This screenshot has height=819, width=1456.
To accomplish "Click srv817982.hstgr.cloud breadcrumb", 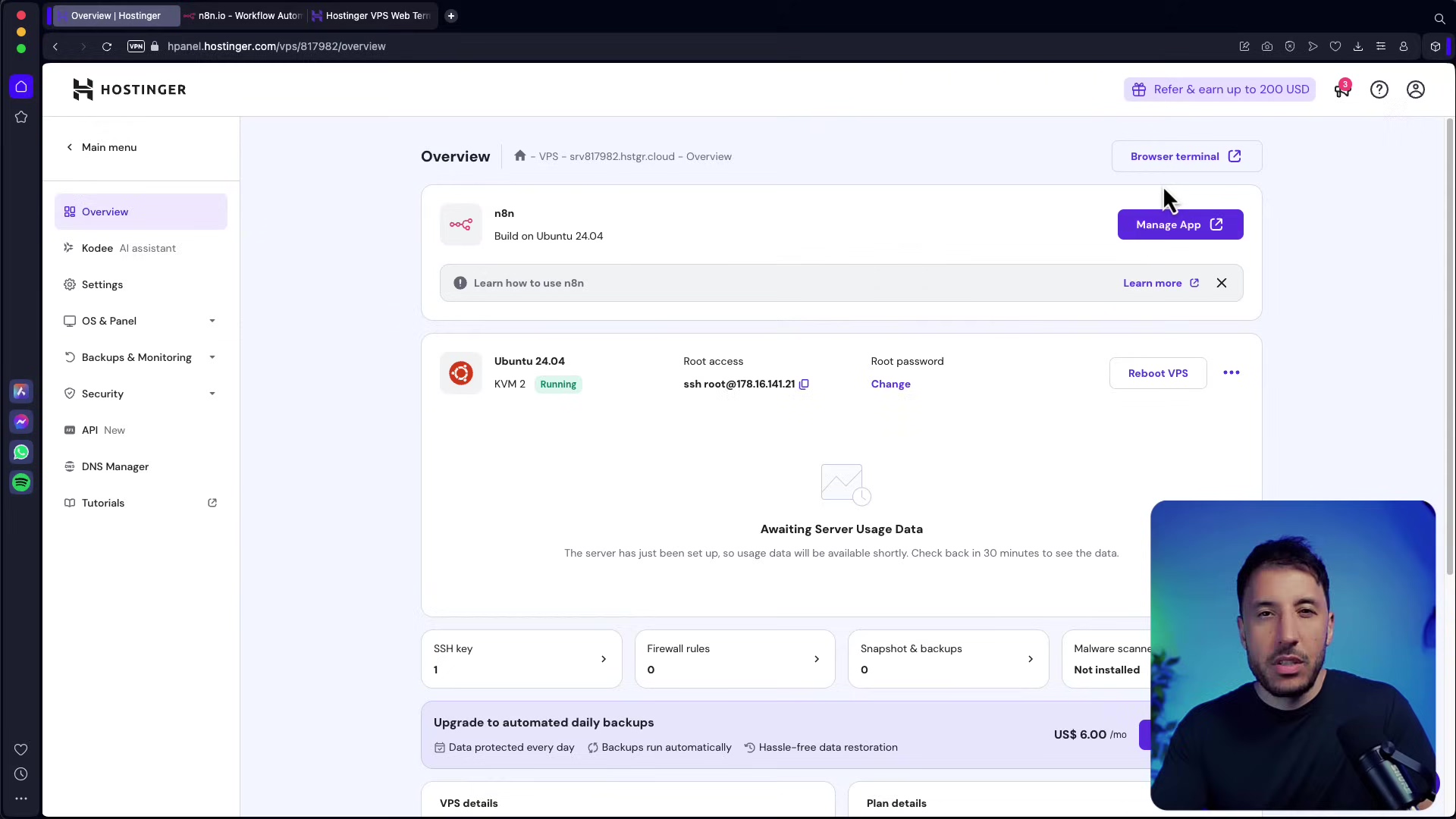I will point(622,156).
